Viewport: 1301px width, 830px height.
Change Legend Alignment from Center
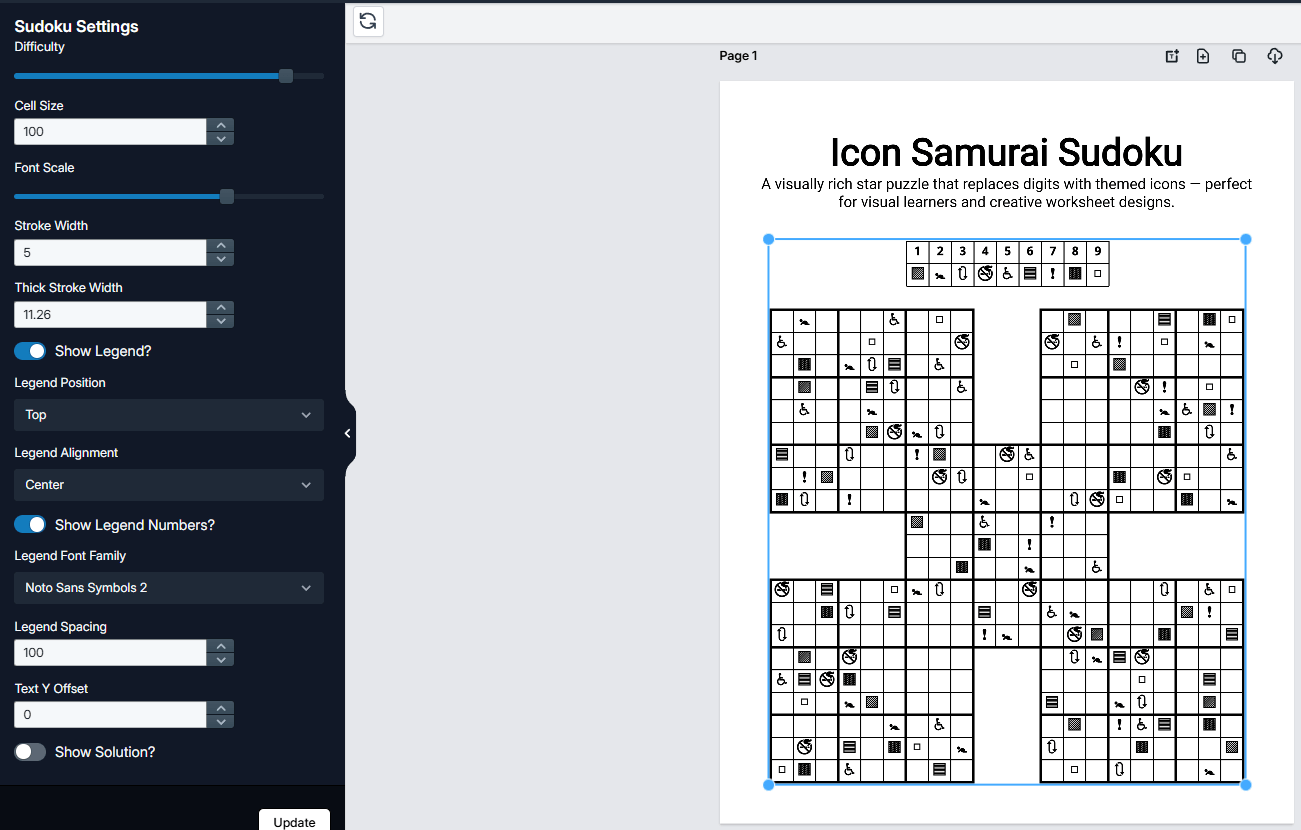pos(168,485)
